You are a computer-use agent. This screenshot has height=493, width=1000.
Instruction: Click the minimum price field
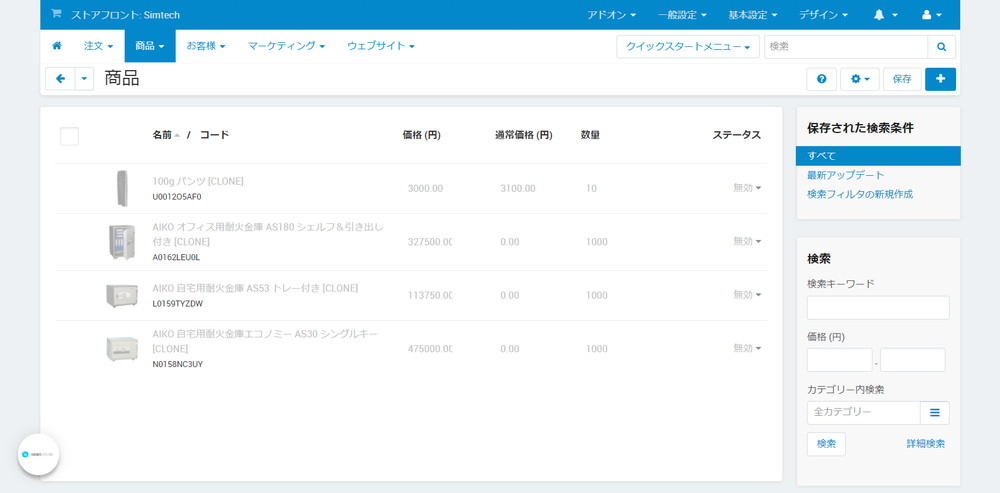(839, 360)
